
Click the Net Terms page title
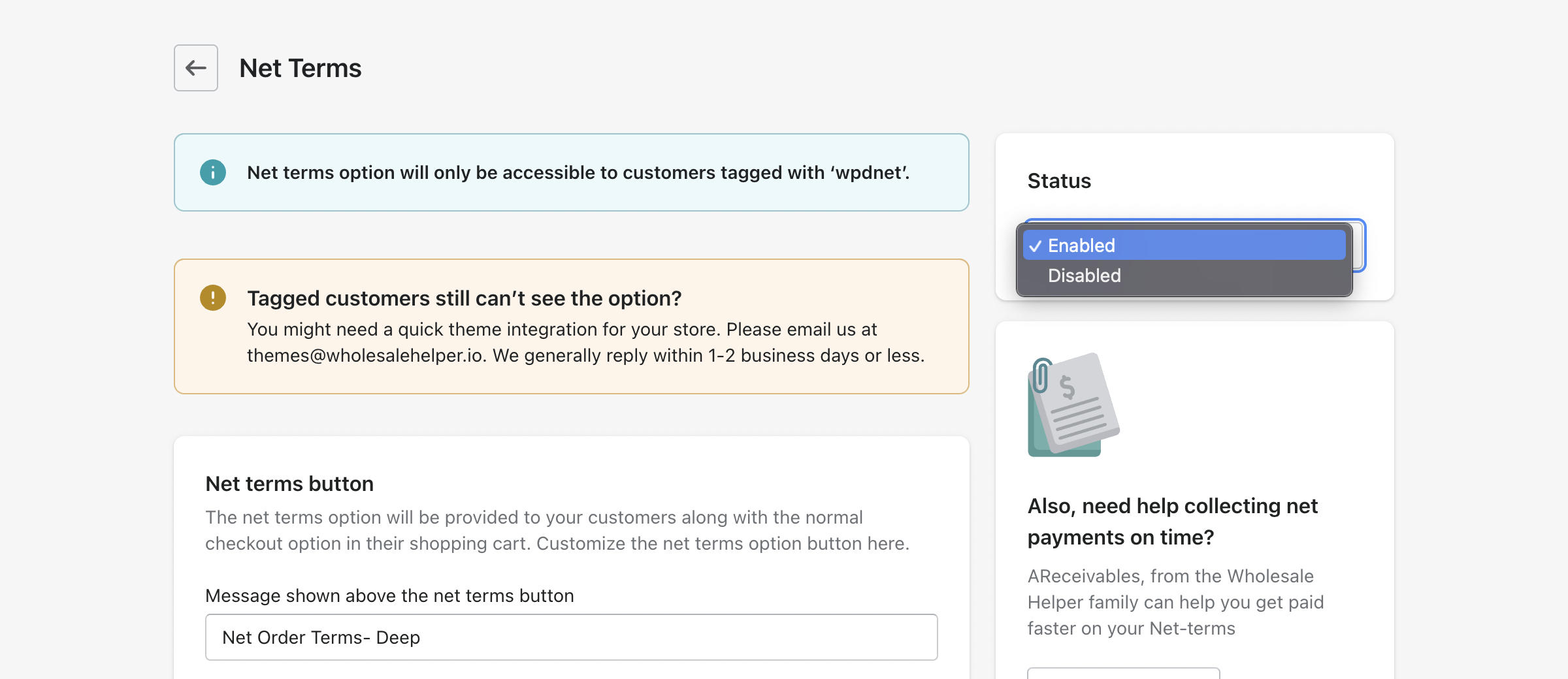pos(300,68)
